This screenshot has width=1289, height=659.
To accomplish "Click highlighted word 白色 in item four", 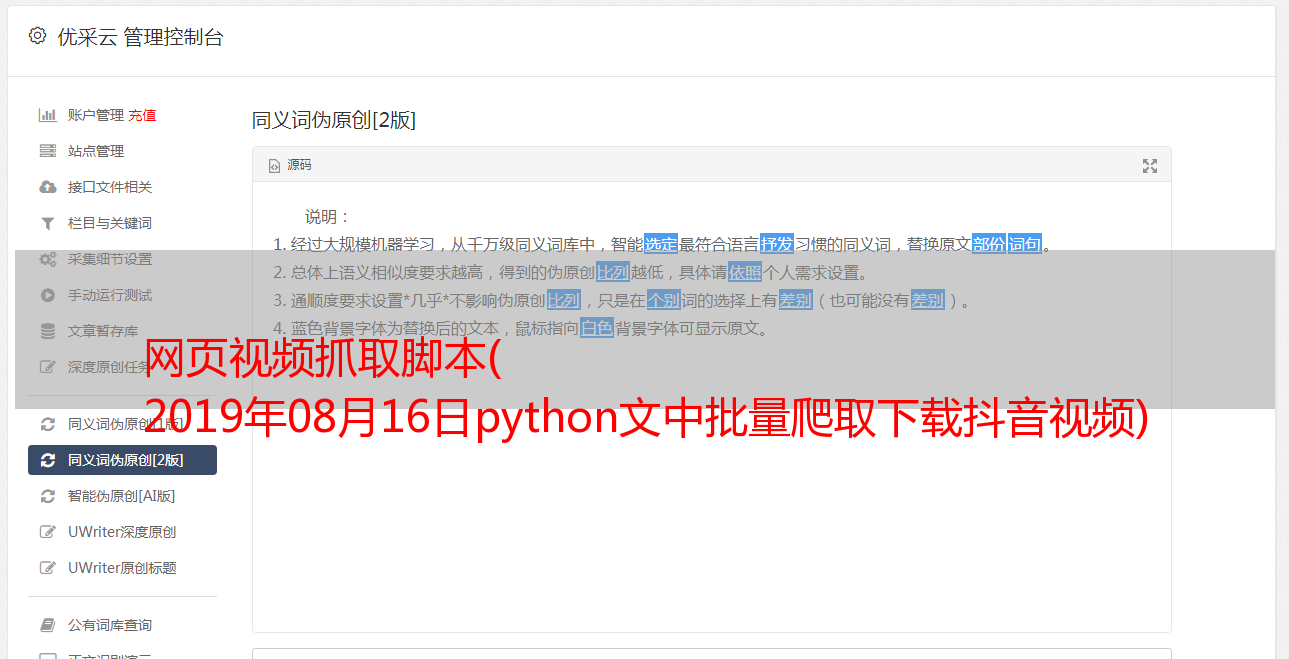I will [597, 328].
